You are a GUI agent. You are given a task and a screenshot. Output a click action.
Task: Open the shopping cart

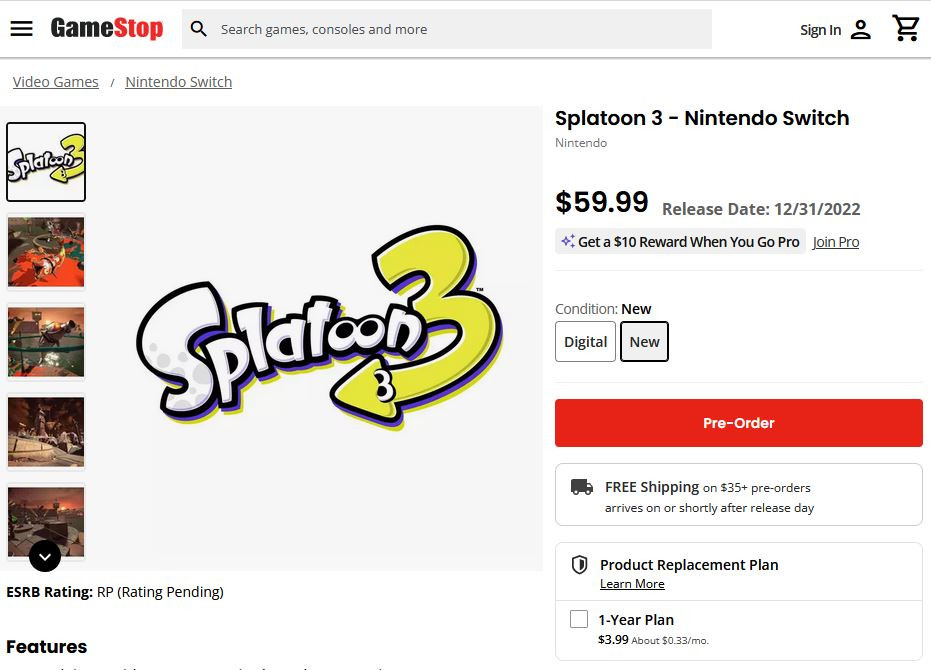906,29
